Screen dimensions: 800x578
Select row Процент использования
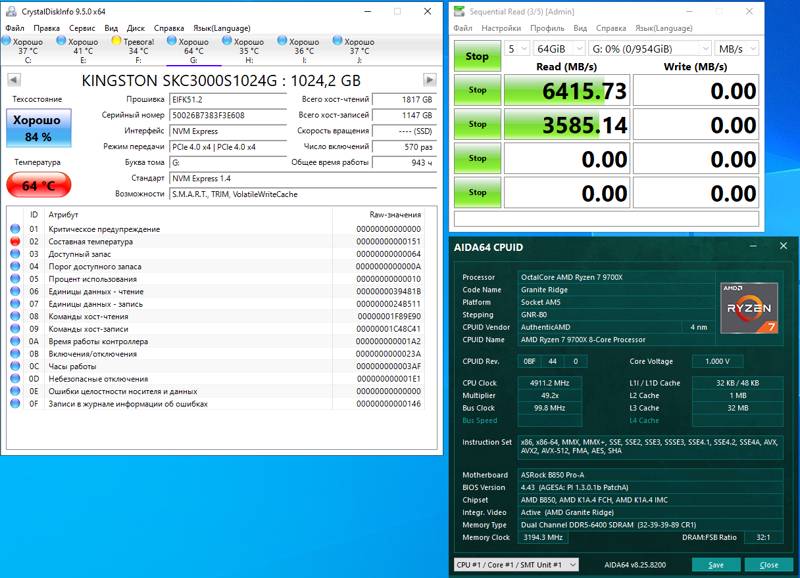point(216,279)
